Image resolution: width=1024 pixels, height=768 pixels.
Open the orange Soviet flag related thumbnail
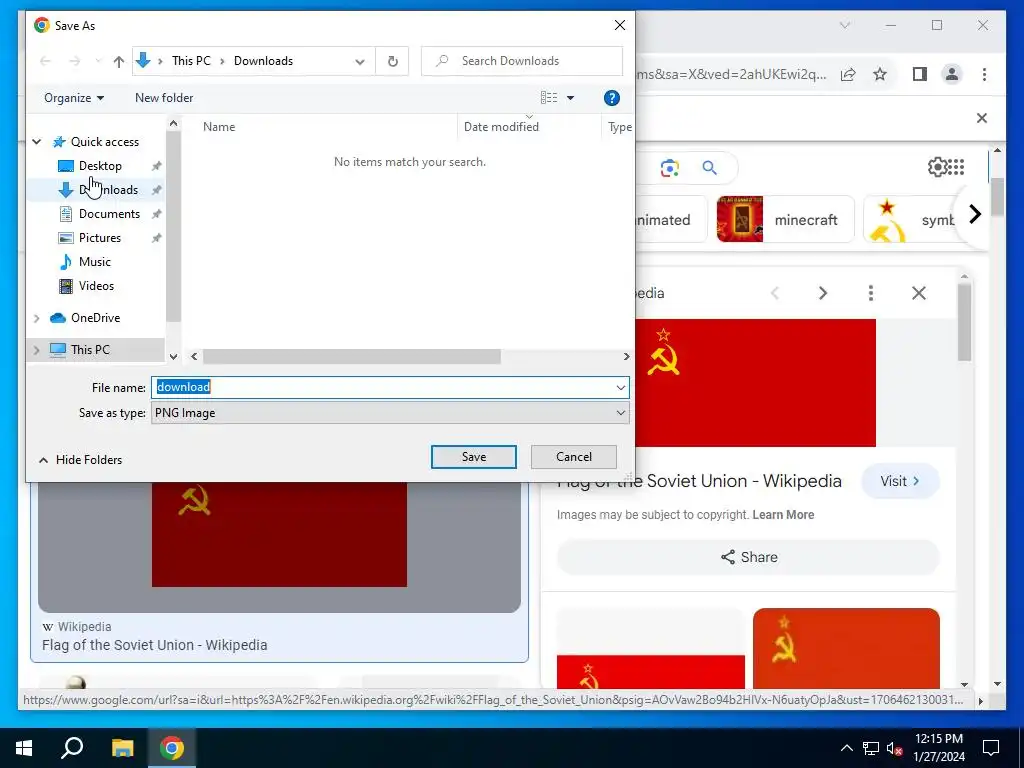tap(846, 648)
